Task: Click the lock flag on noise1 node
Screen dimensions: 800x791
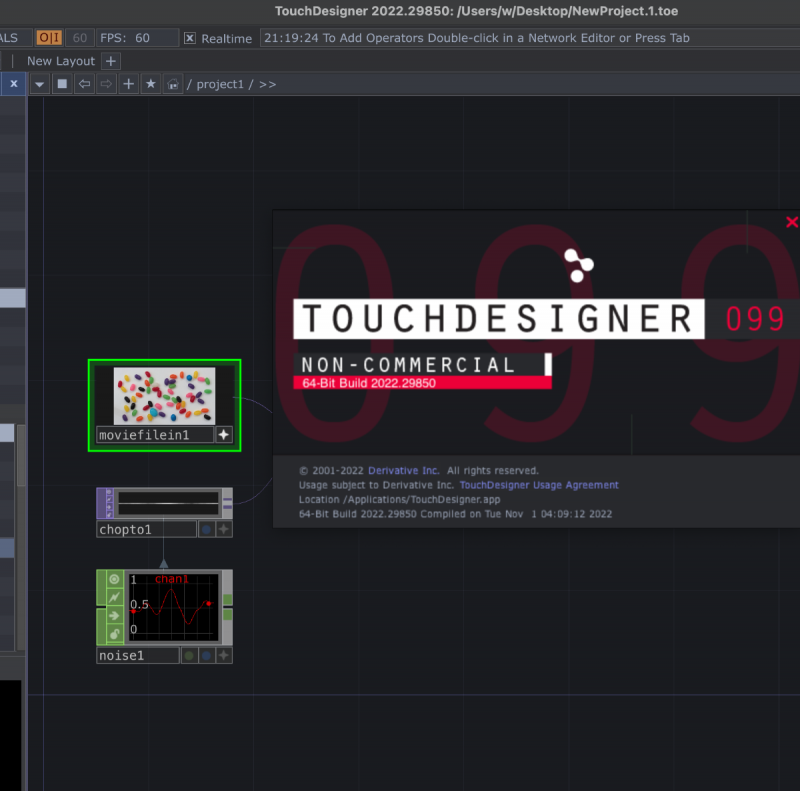Action: coord(115,634)
